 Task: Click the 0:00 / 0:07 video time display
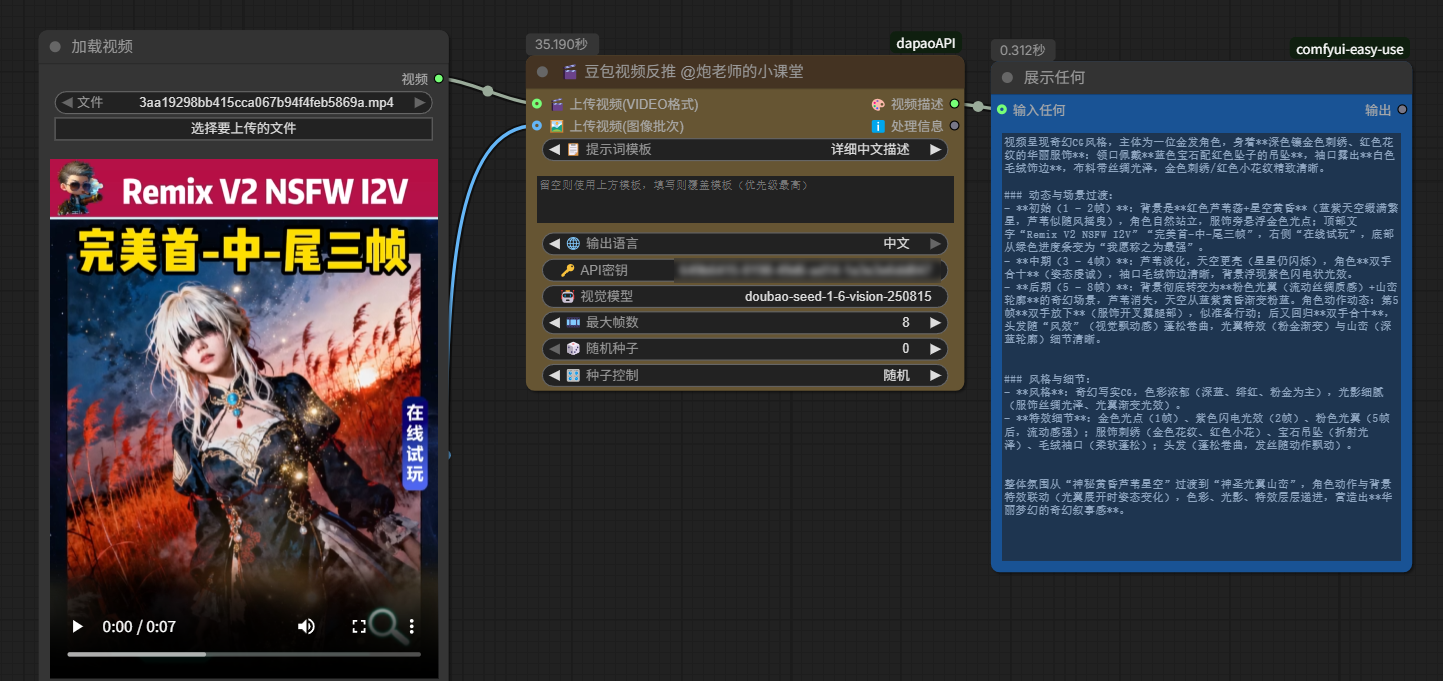tap(139, 627)
